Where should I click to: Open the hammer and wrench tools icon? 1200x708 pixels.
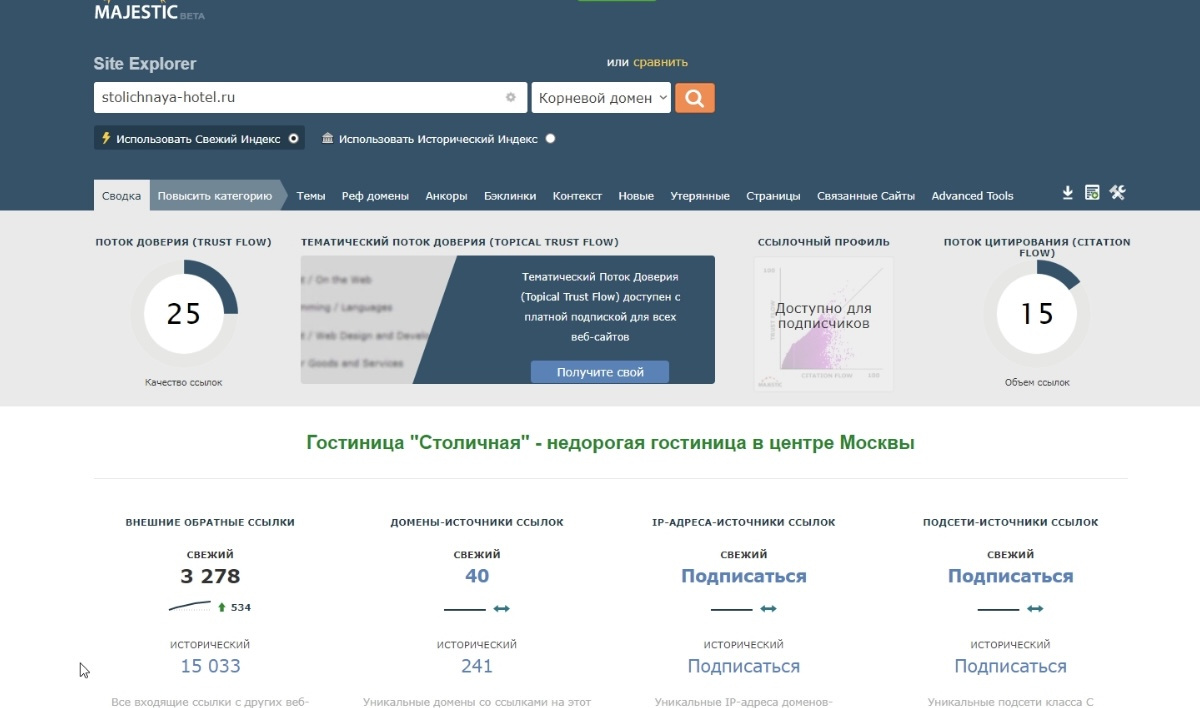[1118, 193]
